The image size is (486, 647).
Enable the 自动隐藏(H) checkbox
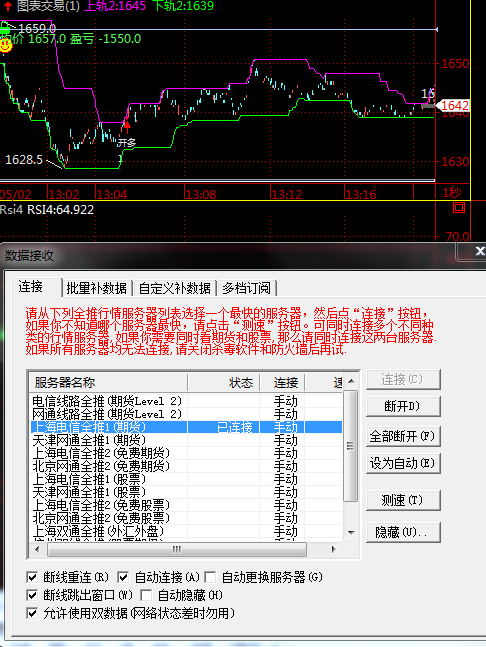pos(146,595)
